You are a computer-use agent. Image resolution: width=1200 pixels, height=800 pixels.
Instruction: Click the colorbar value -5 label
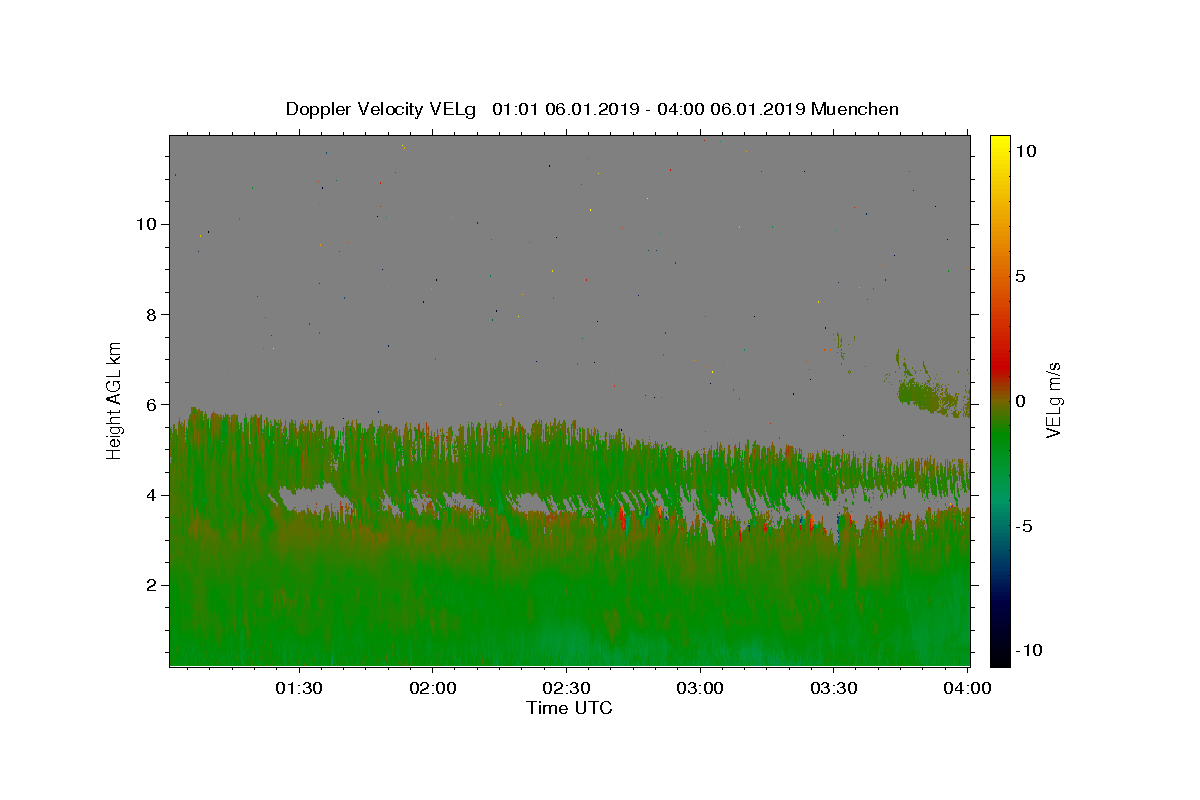point(1024,526)
